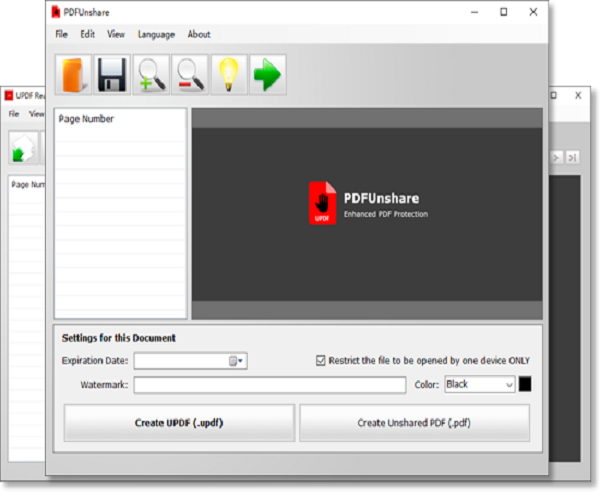The width and height of the screenshot is (600, 500).
Task: Click the zoom out magnifier icon
Action: (x=190, y=75)
